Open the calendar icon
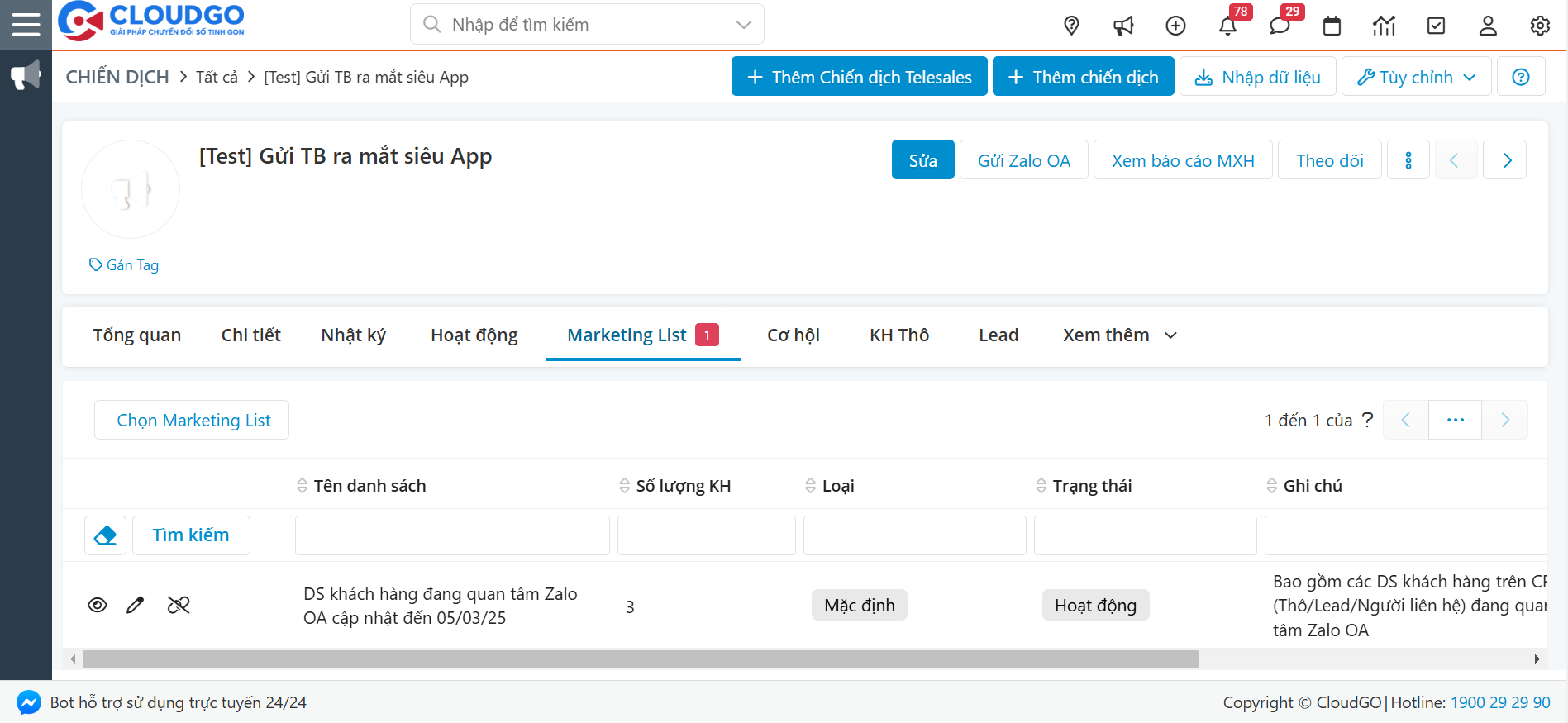Image resolution: width=1568 pixels, height=723 pixels. click(x=1332, y=26)
